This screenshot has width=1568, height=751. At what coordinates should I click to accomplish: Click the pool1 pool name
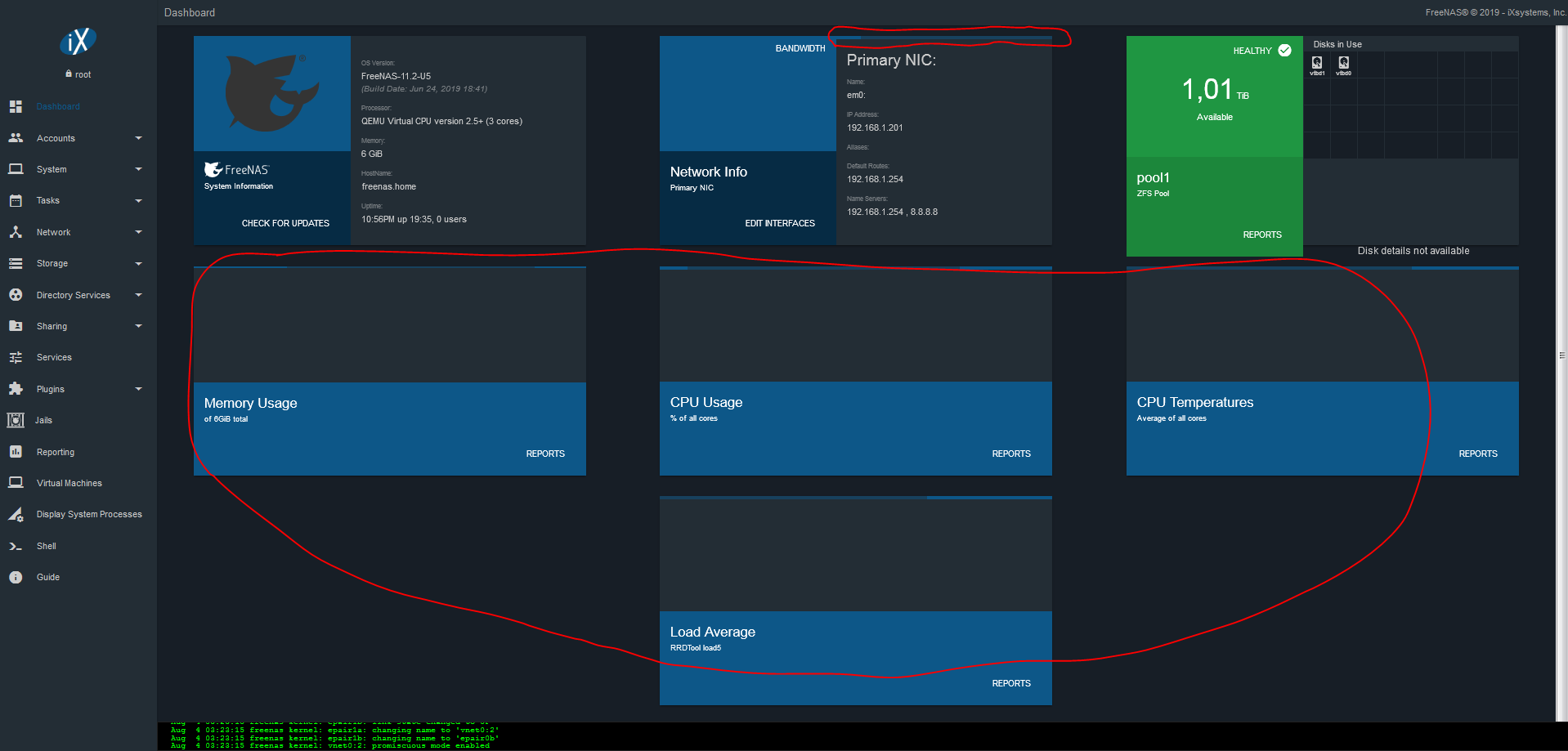(1153, 177)
